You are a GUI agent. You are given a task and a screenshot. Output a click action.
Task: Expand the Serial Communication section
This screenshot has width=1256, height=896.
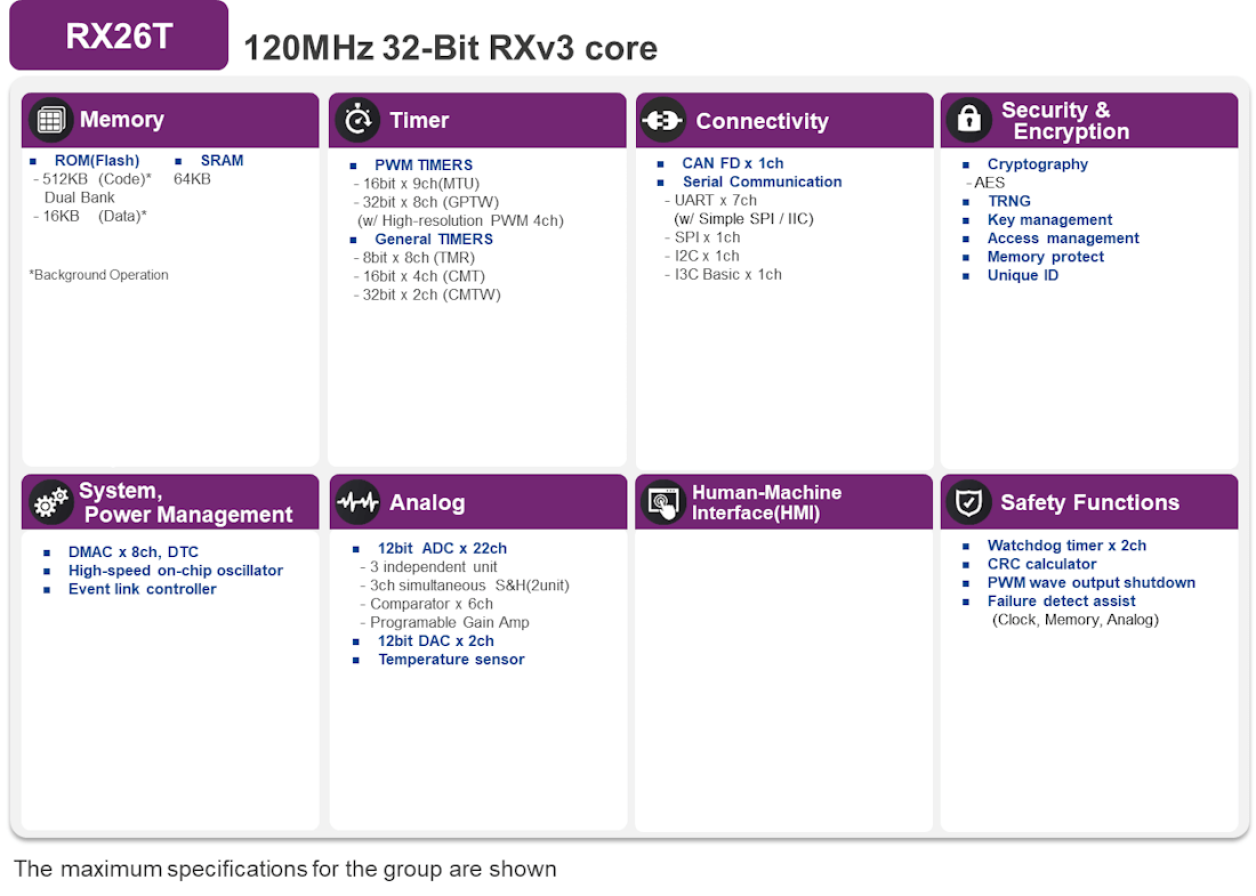[762, 181]
